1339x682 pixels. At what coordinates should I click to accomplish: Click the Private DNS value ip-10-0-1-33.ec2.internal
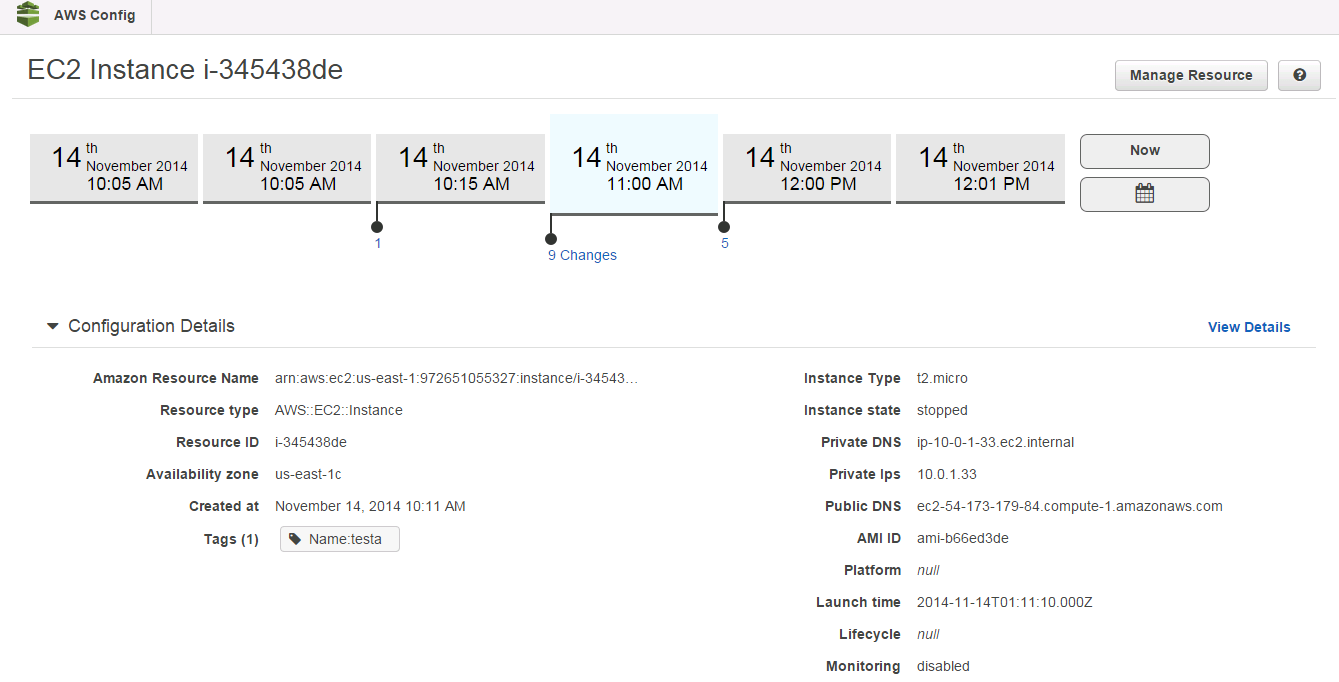coord(996,442)
